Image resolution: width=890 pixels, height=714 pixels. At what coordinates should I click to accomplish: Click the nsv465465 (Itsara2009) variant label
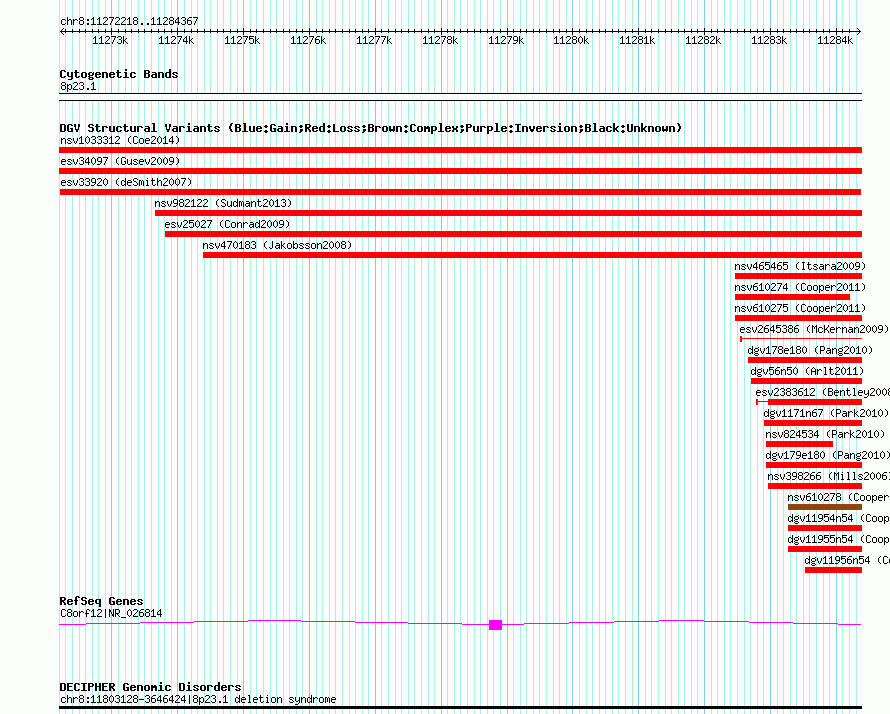799,266
